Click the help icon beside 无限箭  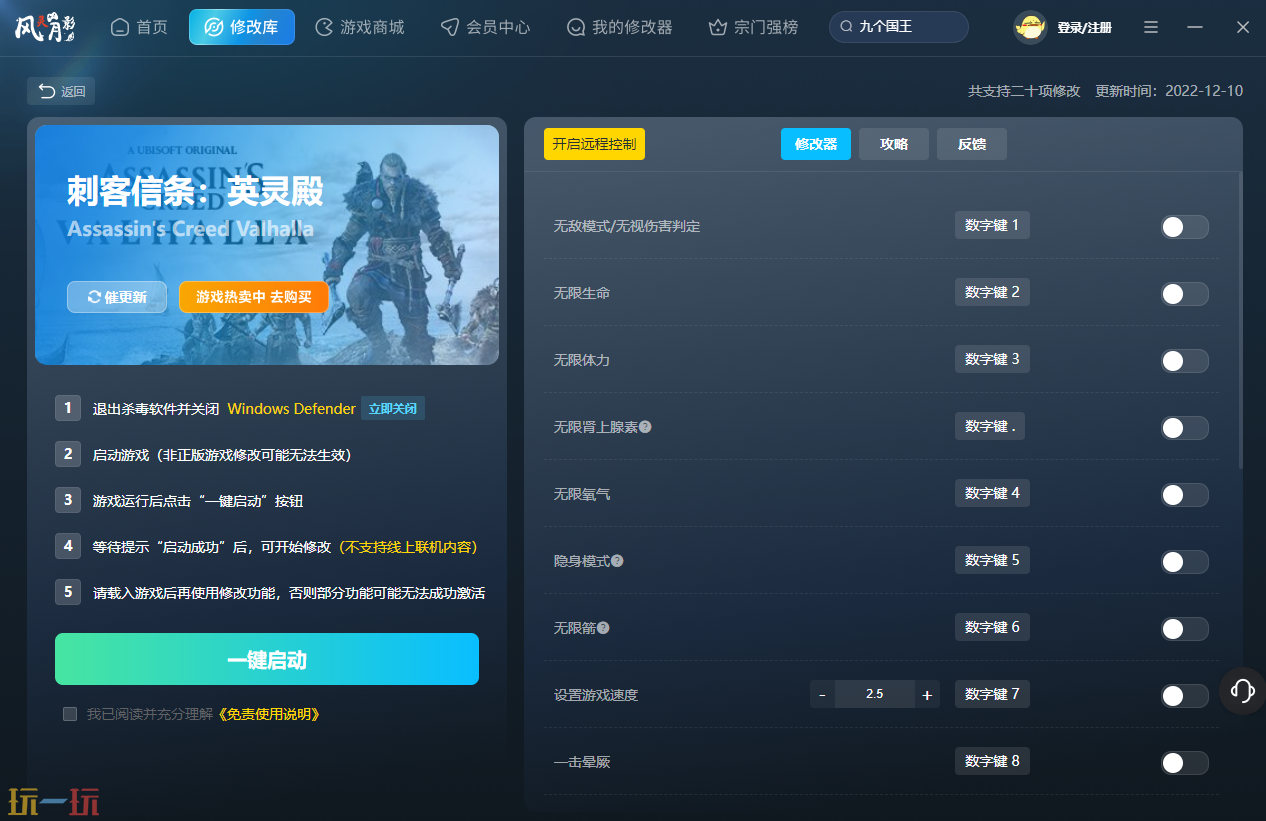pyautogui.click(x=603, y=628)
